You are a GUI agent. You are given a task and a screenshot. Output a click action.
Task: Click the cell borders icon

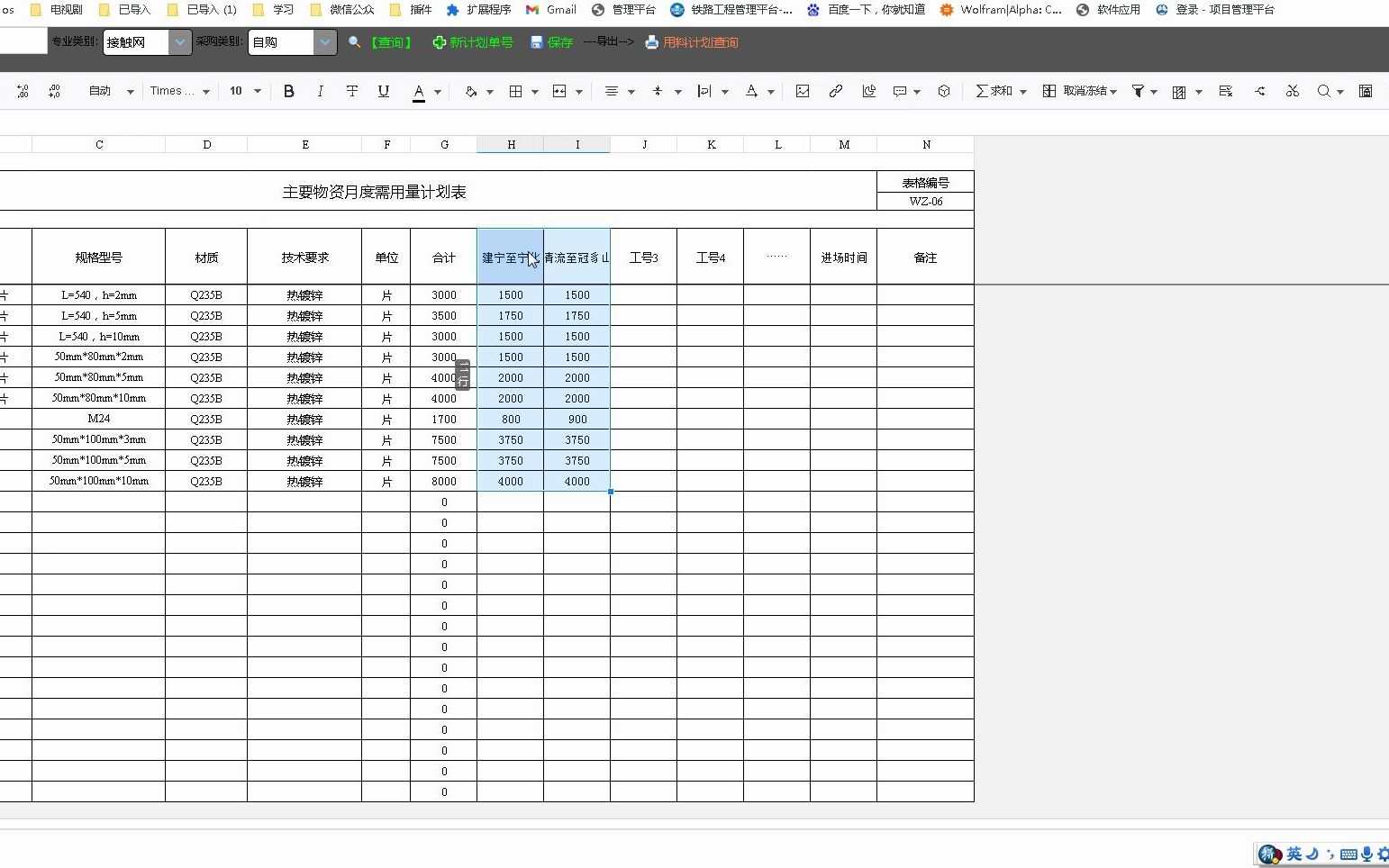(x=516, y=91)
